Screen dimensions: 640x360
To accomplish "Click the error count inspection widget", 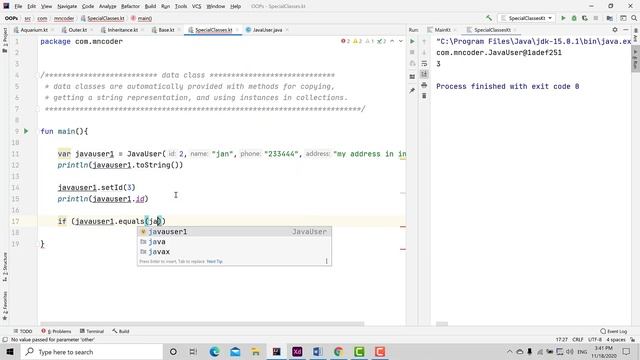I will [345, 41].
